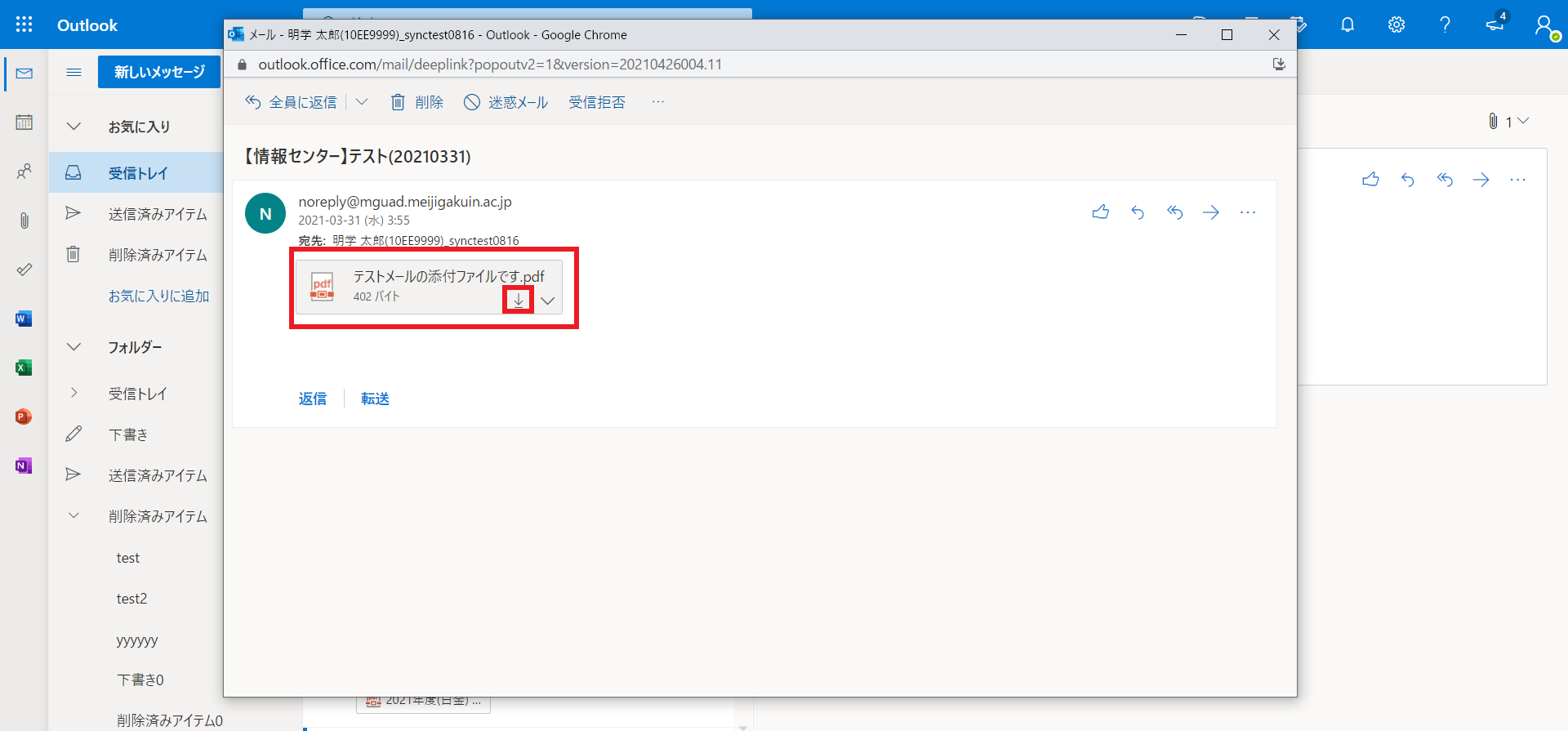
Task: Open the reply-all dropdown arrow
Action: tap(362, 102)
